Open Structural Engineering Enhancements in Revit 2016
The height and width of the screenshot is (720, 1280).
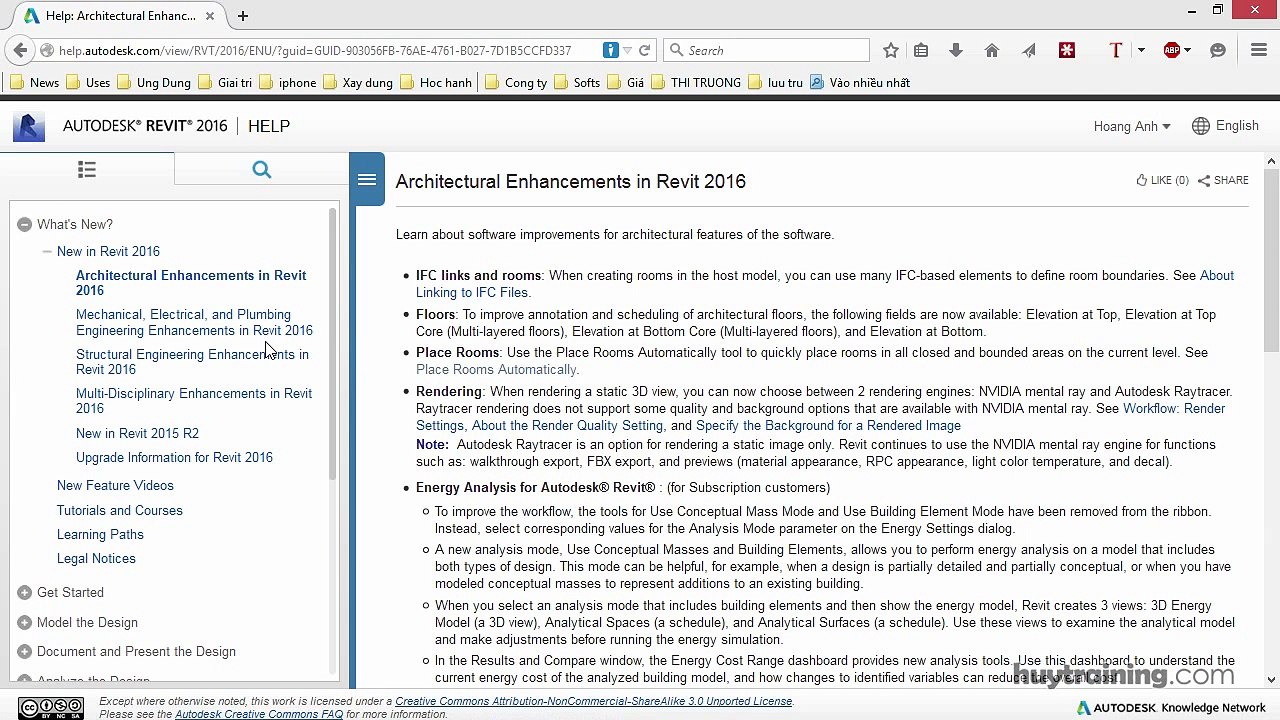192,362
